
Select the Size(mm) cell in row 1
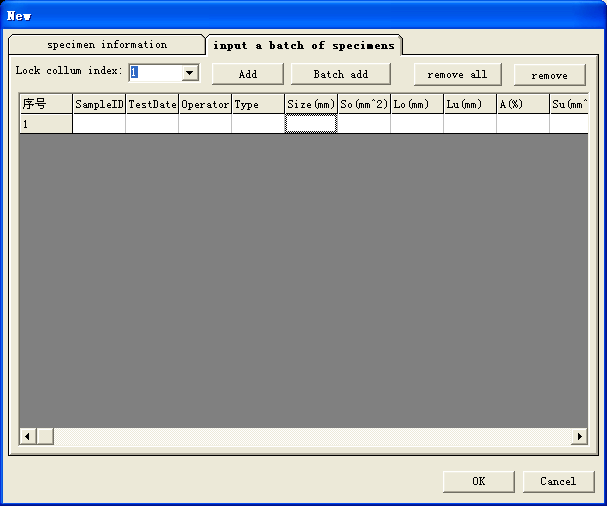(311, 124)
